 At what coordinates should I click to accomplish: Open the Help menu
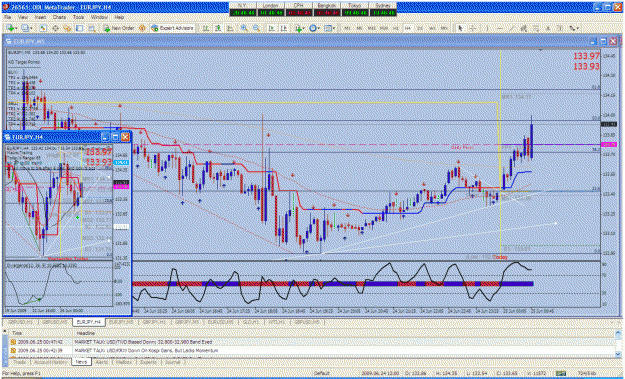119,18
